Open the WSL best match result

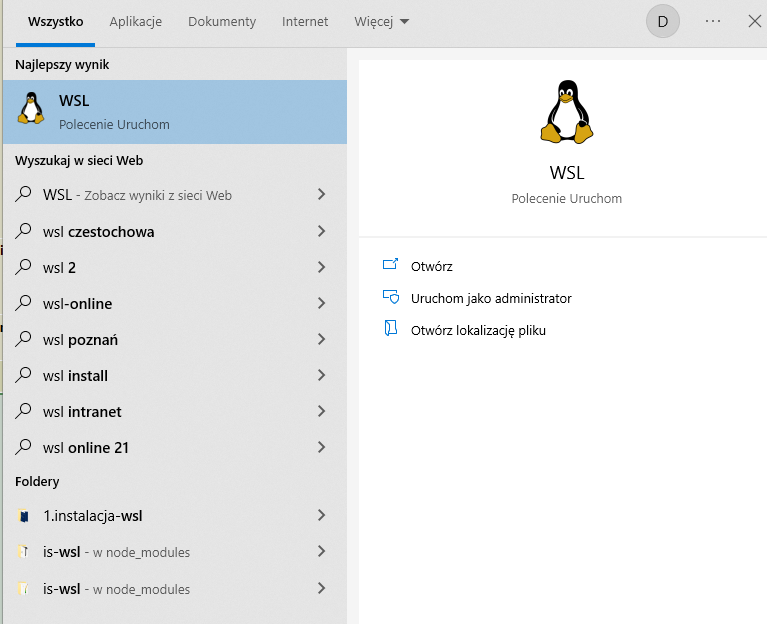click(175, 112)
